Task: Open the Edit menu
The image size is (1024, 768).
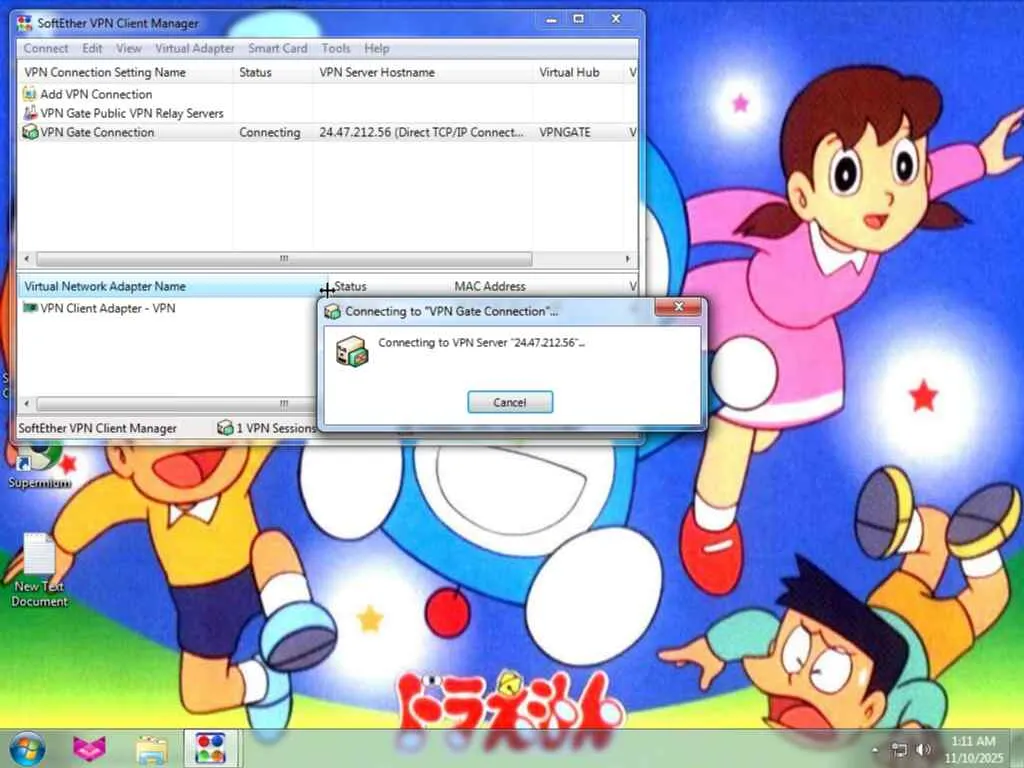Action: click(x=92, y=48)
